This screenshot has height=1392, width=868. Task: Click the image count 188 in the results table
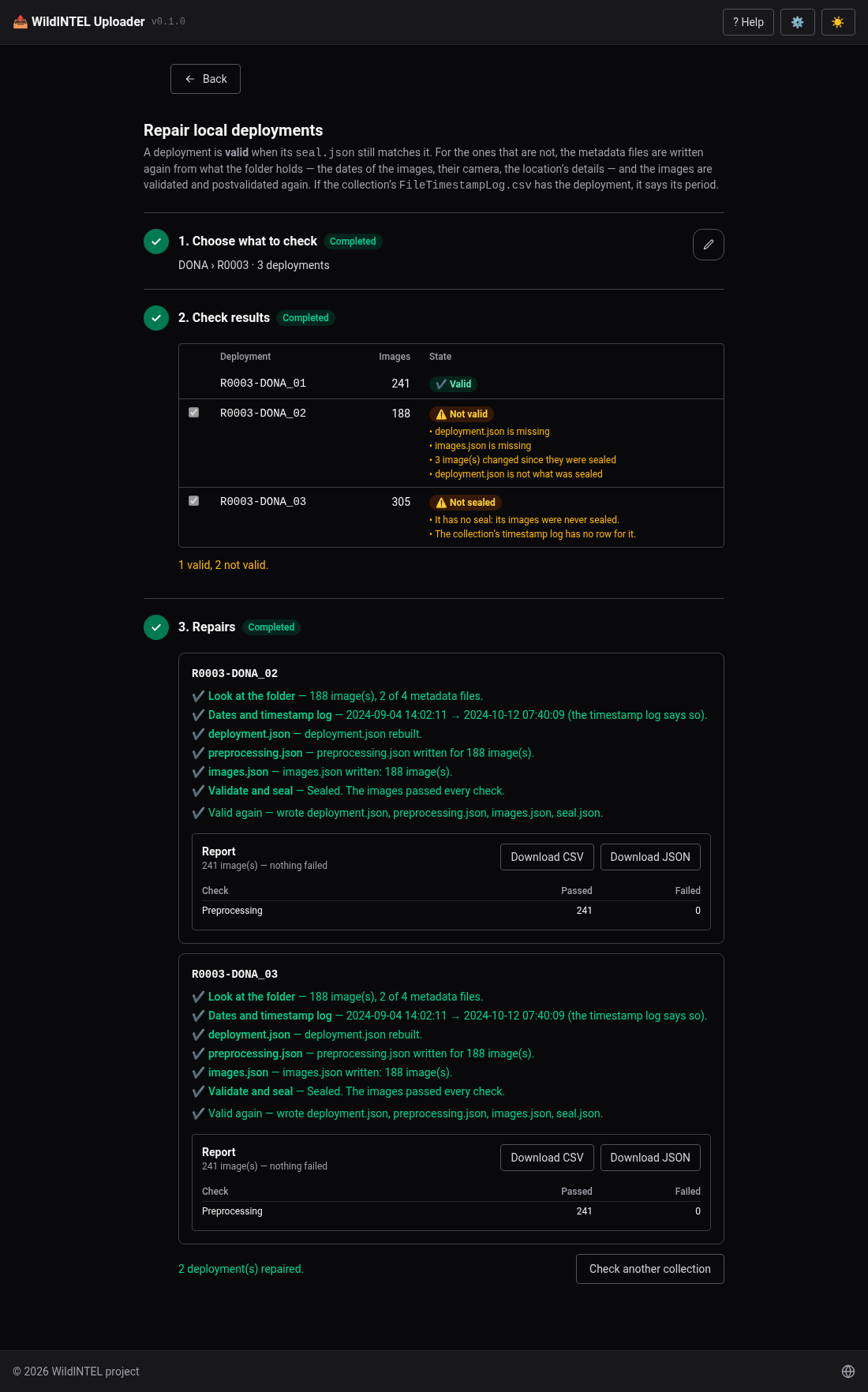[401, 413]
